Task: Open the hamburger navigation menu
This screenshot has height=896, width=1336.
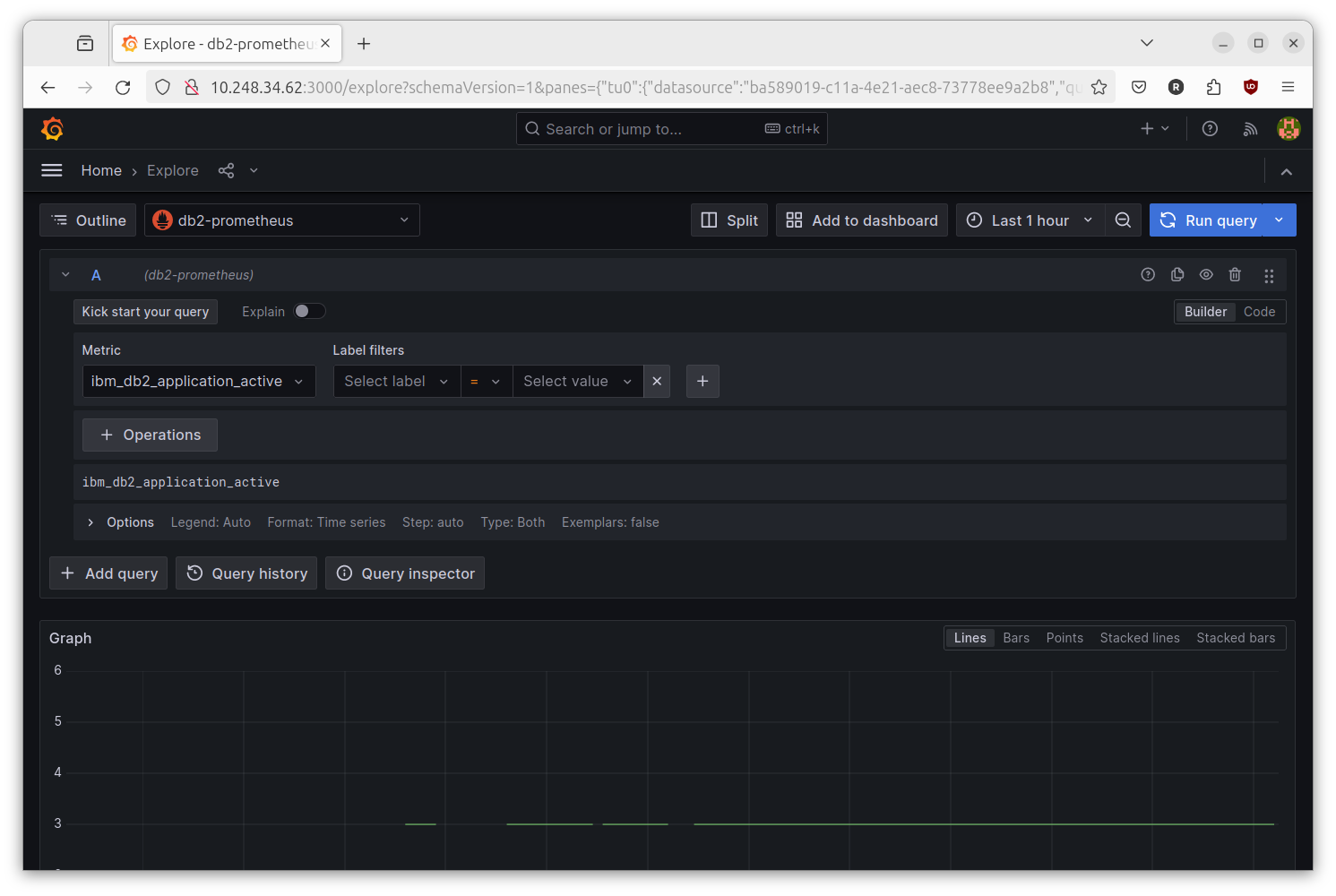Action: coord(52,170)
